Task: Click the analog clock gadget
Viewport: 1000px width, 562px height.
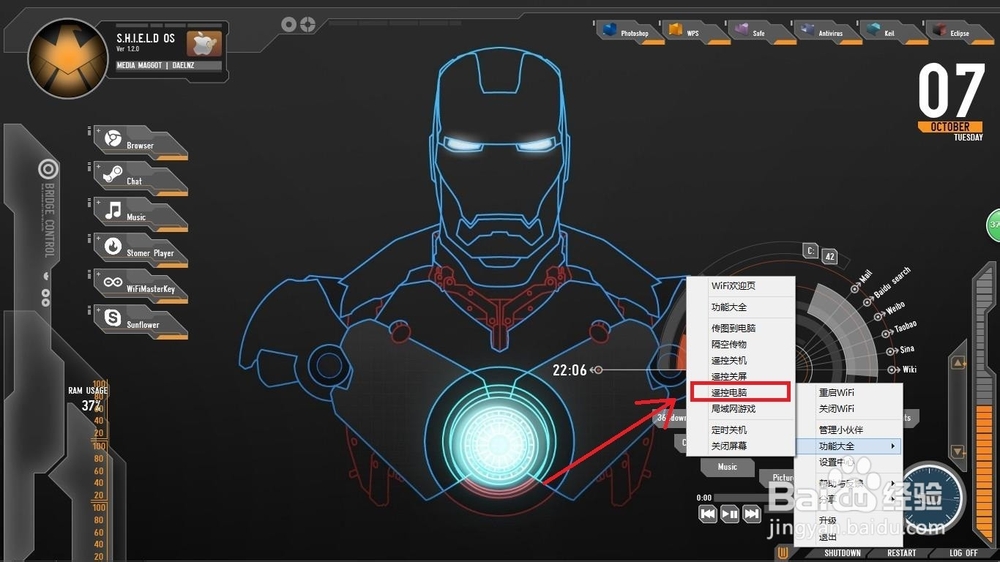Action: tap(932, 496)
